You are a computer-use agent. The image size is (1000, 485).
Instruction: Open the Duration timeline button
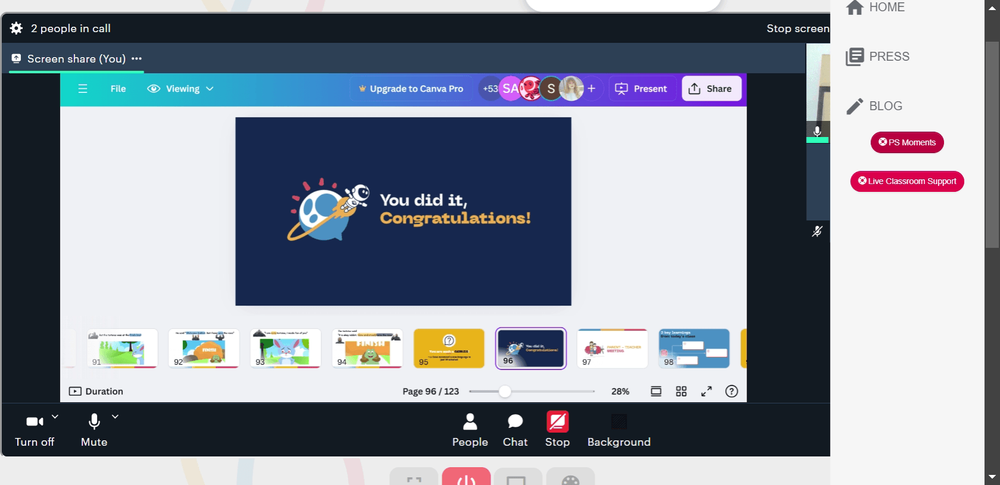(96, 391)
